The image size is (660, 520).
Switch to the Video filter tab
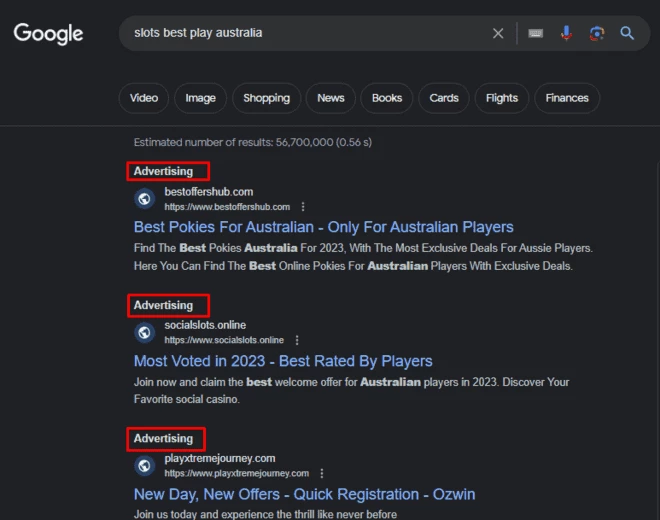click(x=144, y=98)
